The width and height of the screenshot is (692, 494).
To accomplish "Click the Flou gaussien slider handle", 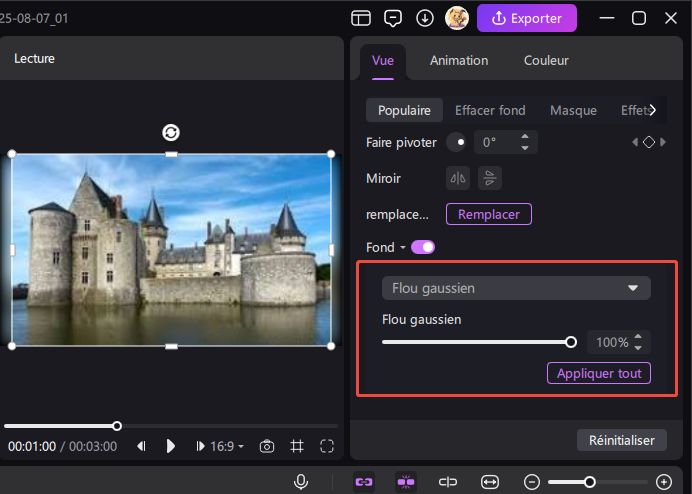I will pos(571,342).
